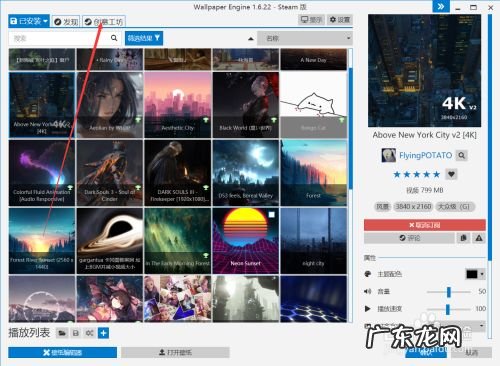The width and height of the screenshot is (500, 366).
Task: Open the 壁纸编辑器 wallpaper editor
Action: coord(62,352)
